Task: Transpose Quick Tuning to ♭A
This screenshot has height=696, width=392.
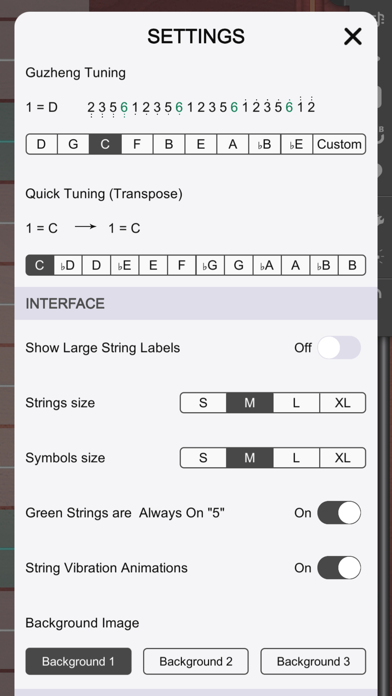Action: pos(267,265)
